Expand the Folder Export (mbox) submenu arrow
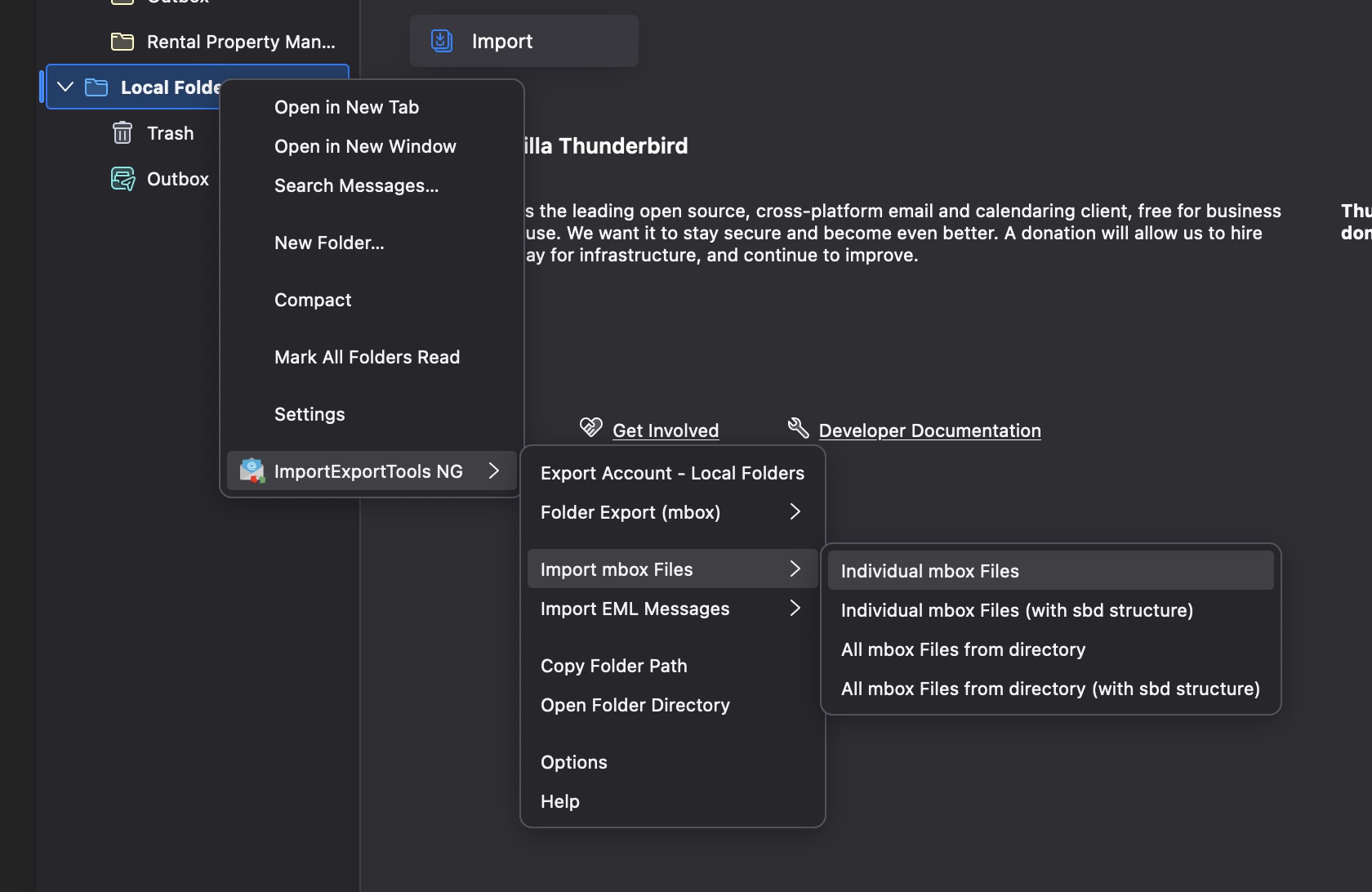This screenshot has width=1372, height=892. click(795, 511)
